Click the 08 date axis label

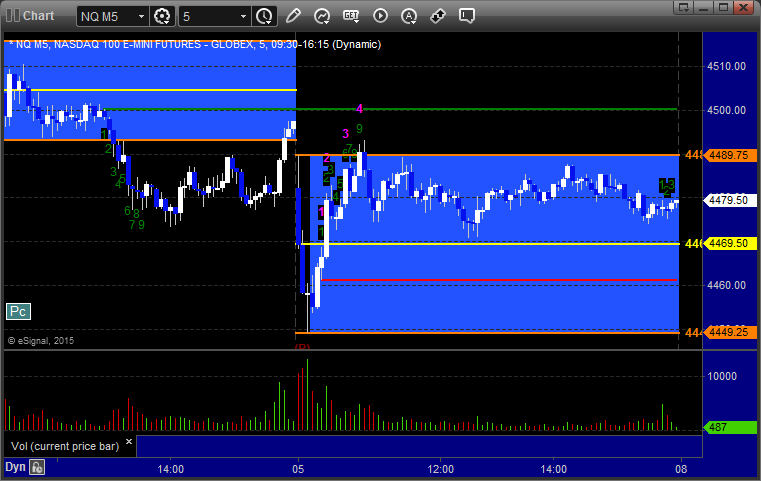click(x=681, y=469)
